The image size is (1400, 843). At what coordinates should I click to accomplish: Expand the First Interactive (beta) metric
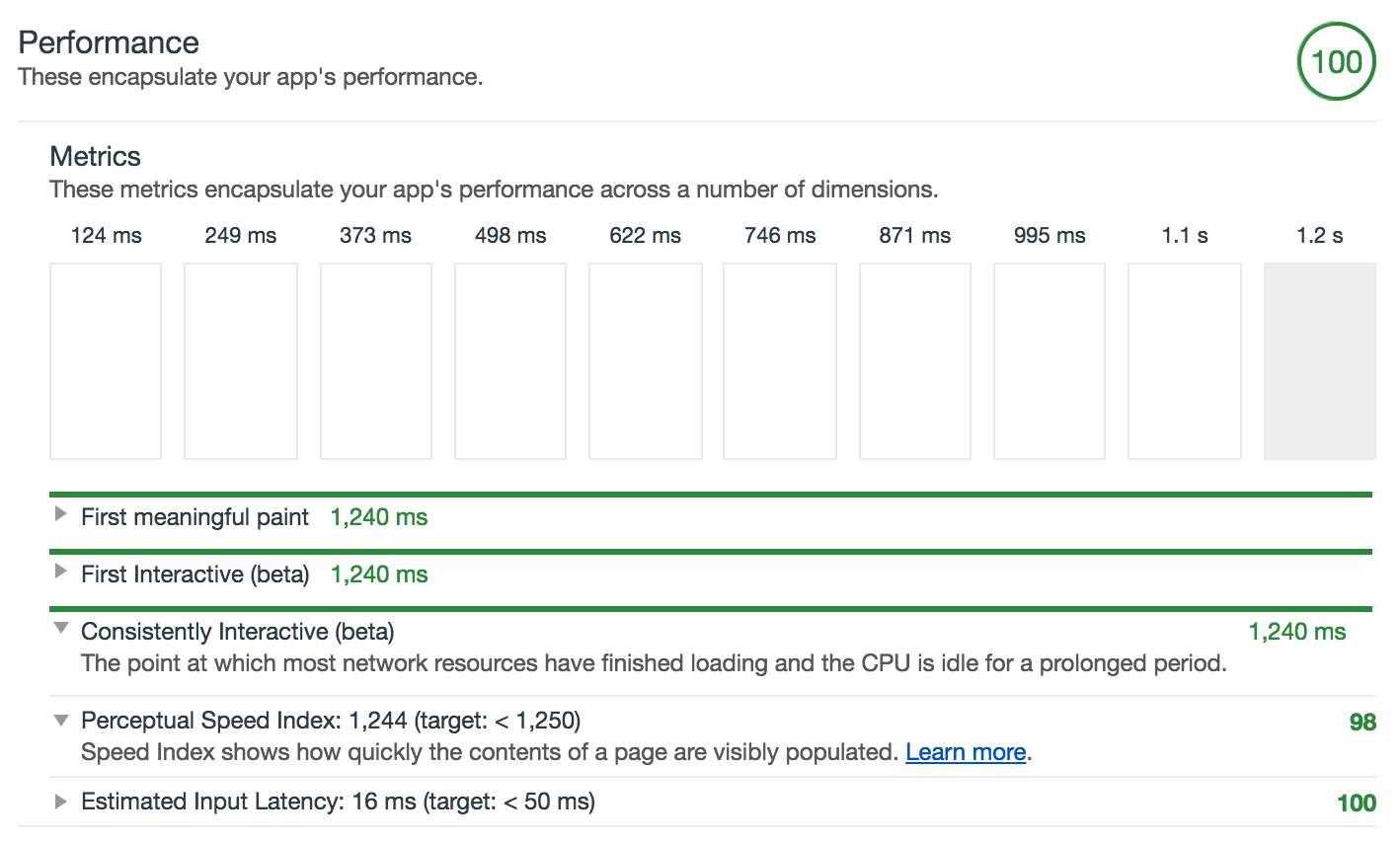coord(61,572)
